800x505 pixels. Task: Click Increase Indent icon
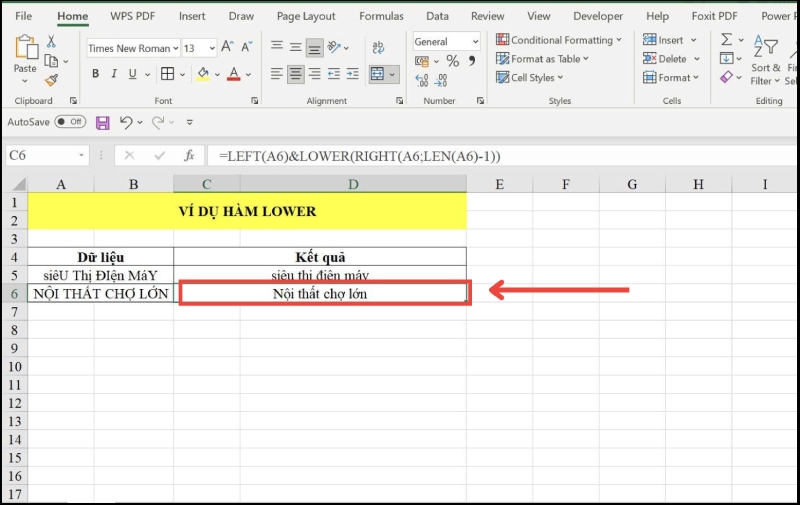pyautogui.click(x=353, y=74)
